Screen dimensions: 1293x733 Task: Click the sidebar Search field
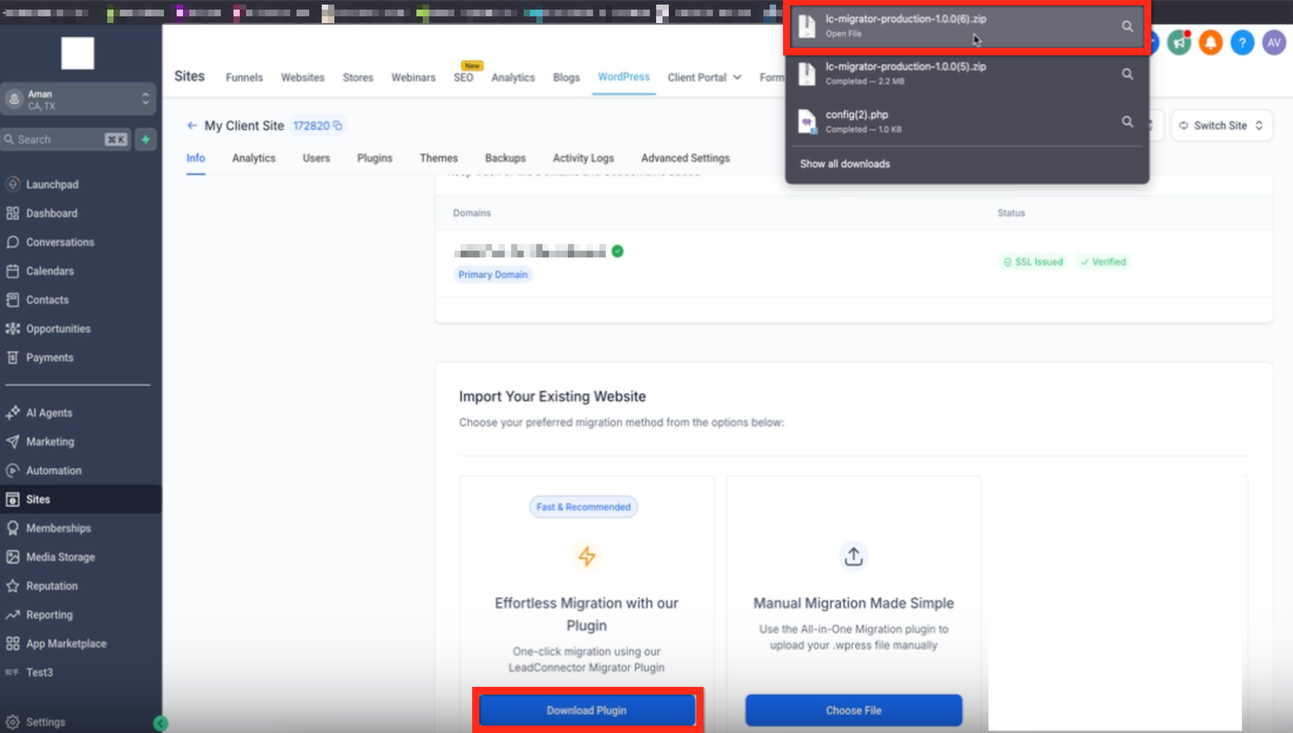(x=65, y=139)
